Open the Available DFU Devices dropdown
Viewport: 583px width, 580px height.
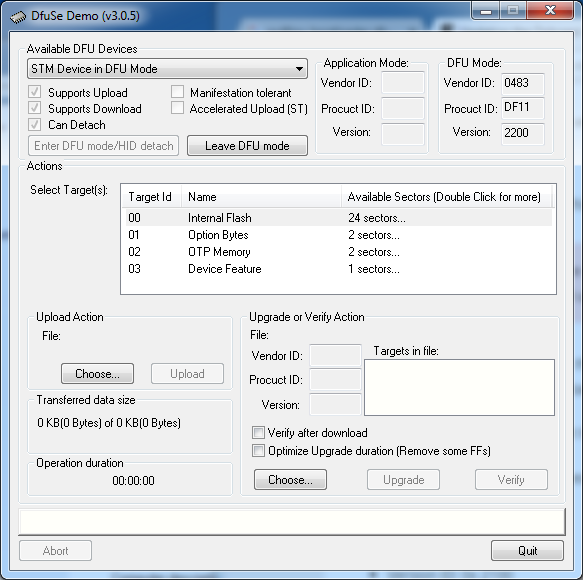[167, 69]
